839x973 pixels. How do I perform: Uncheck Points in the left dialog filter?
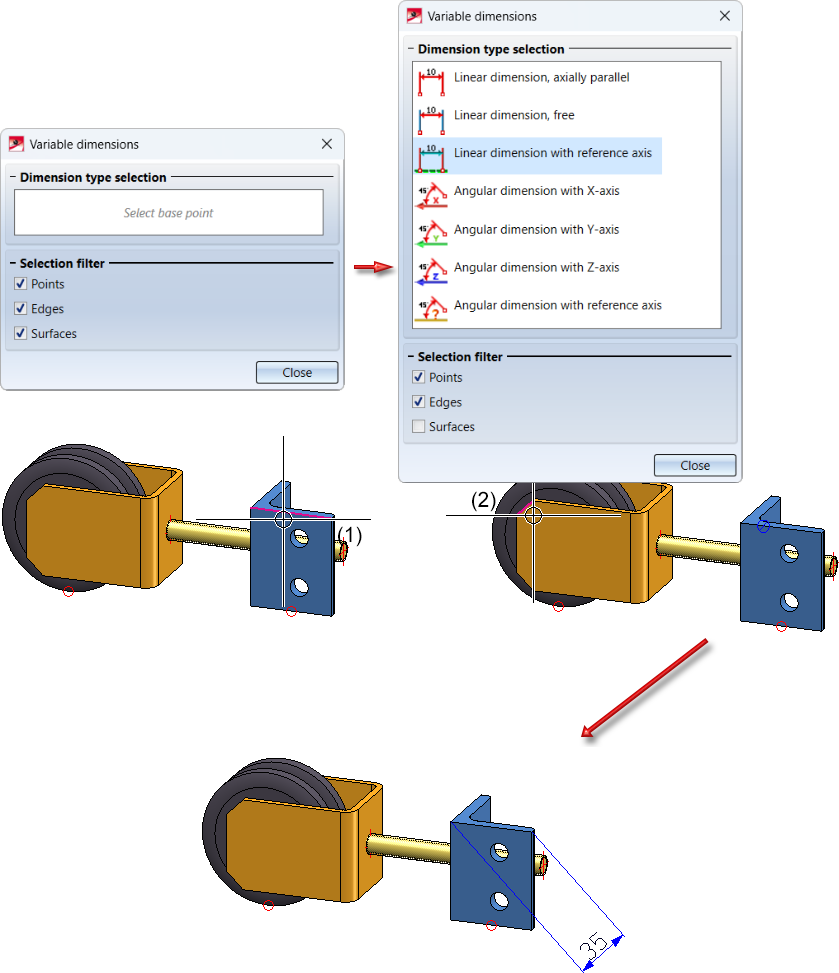tap(20, 284)
